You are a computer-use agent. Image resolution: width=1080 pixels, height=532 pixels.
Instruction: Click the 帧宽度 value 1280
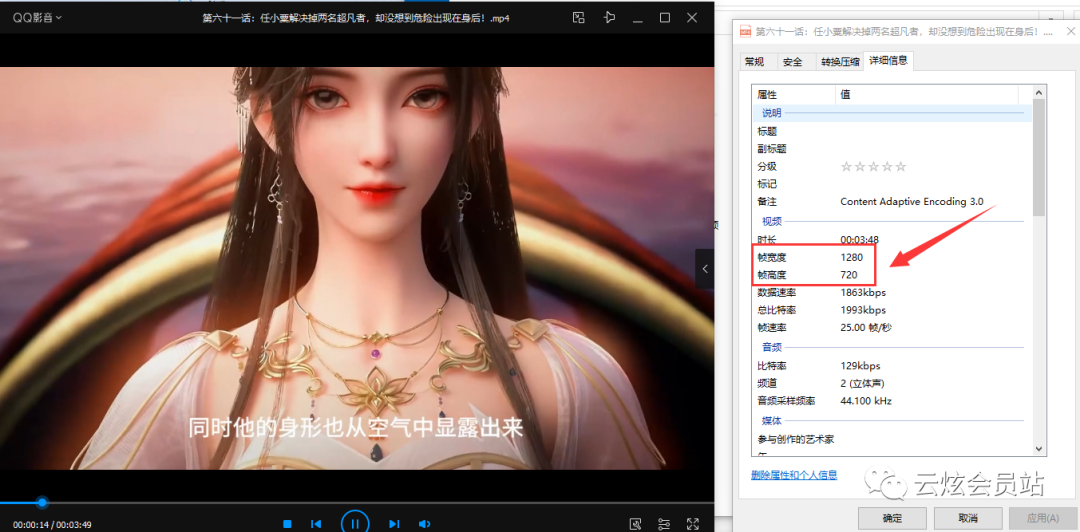tap(851, 257)
